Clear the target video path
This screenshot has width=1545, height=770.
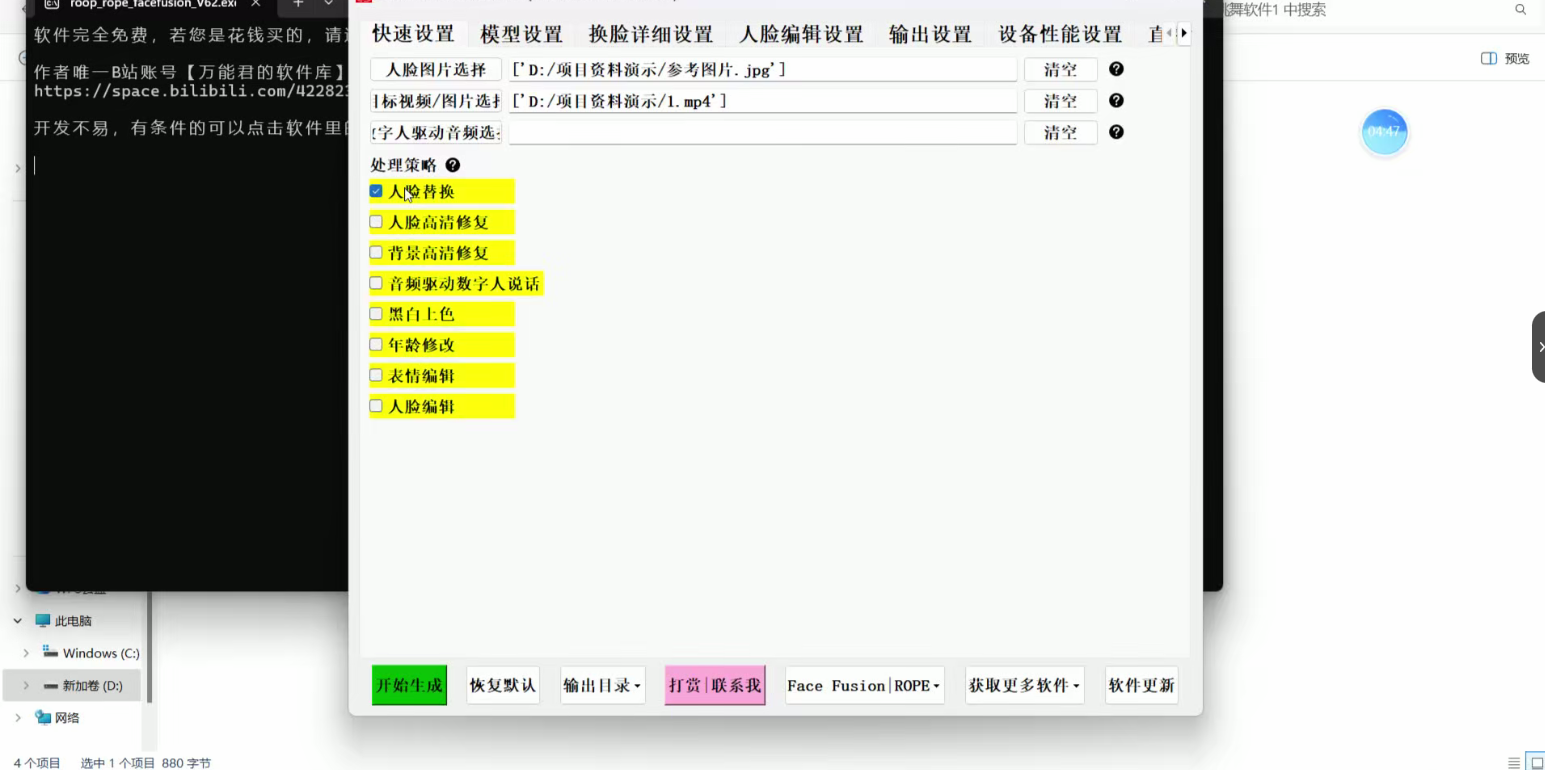pyautogui.click(x=1061, y=101)
